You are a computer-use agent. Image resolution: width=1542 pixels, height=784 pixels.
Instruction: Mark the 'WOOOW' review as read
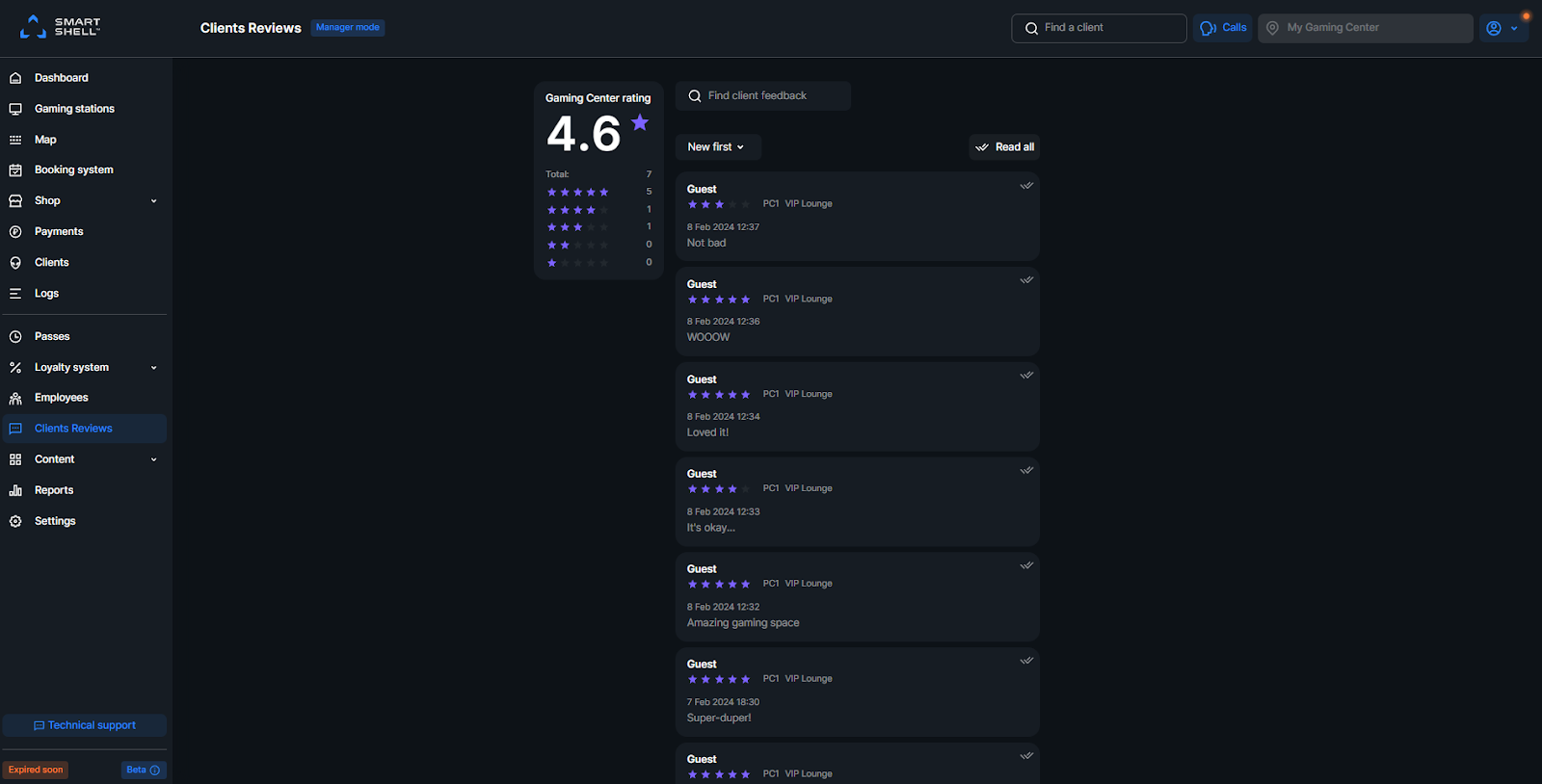point(1026,280)
